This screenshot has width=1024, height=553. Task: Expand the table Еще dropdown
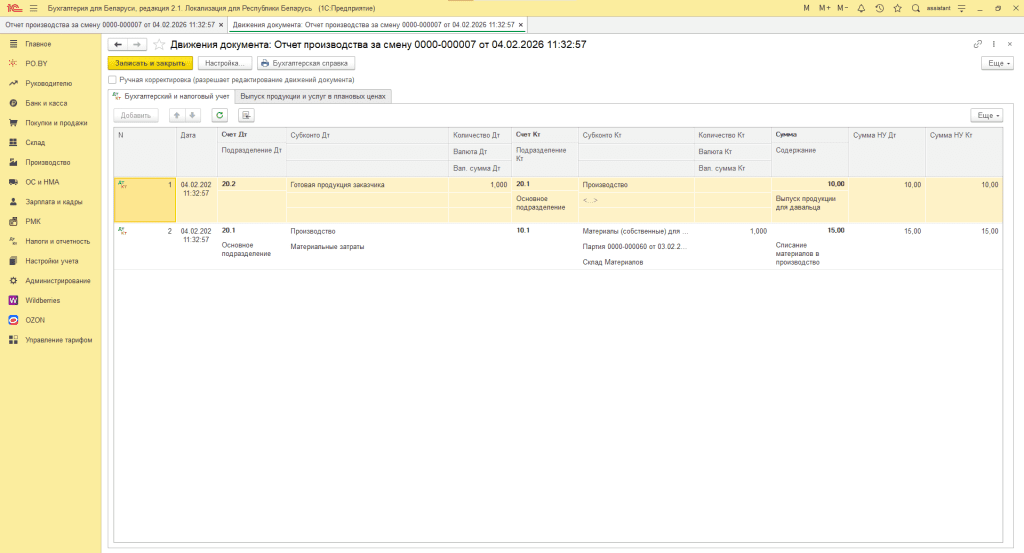(987, 116)
